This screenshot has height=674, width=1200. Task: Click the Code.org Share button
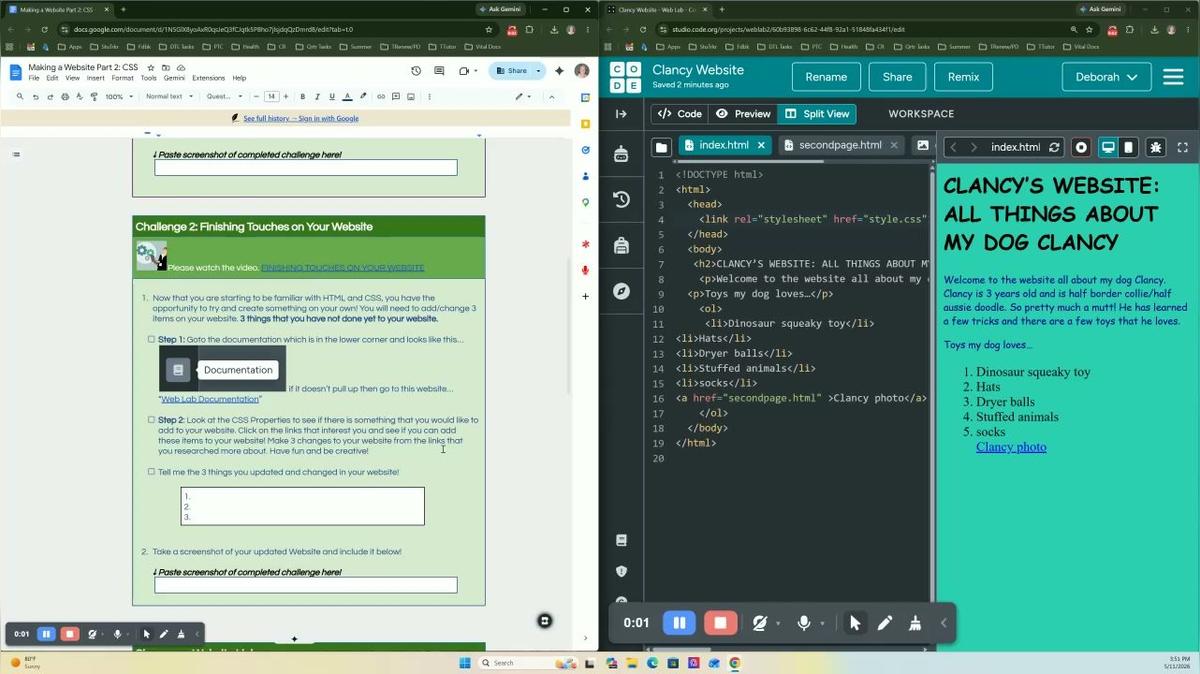coord(897,77)
